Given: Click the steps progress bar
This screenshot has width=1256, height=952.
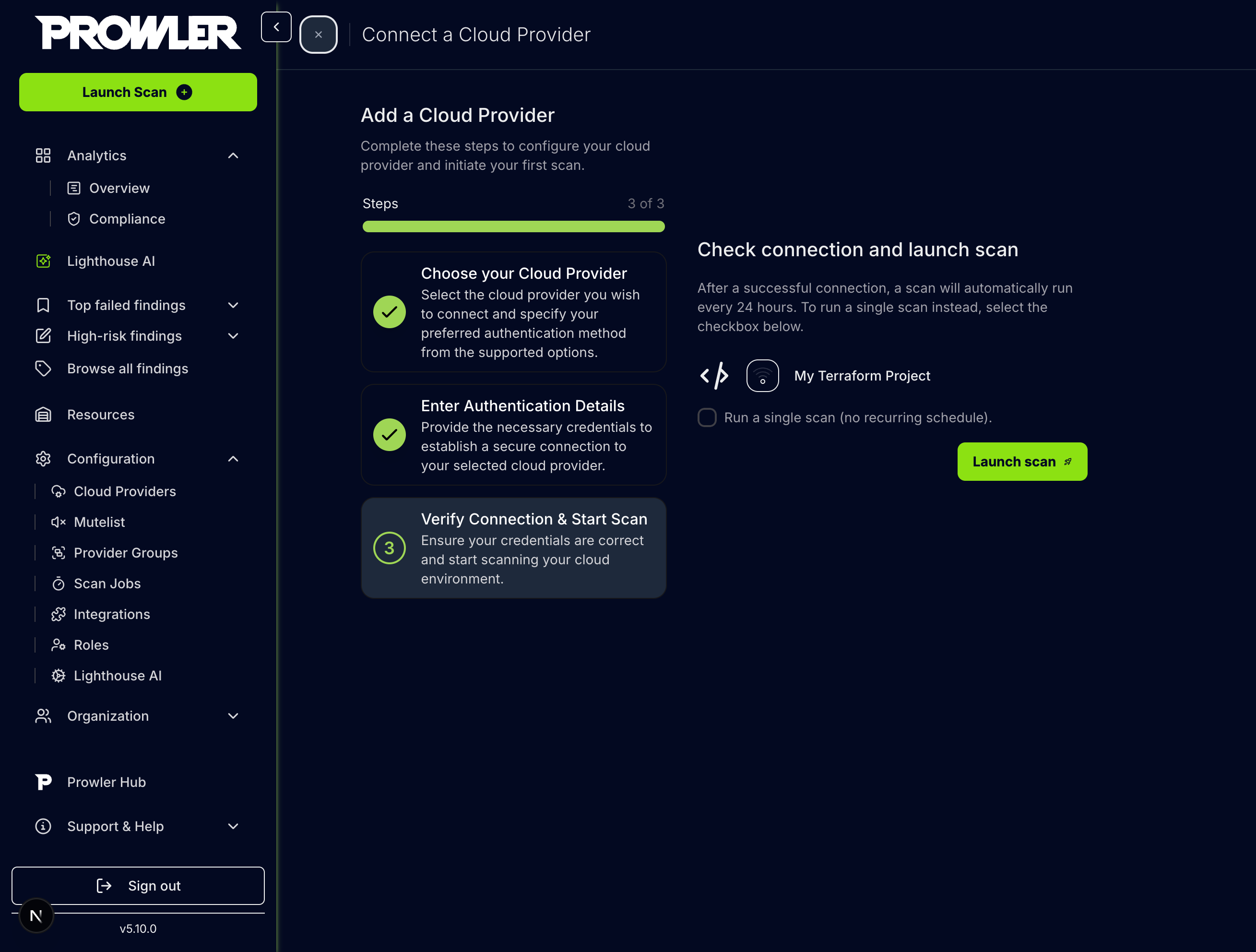Looking at the screenshot, I should click(x=513, y=226).
